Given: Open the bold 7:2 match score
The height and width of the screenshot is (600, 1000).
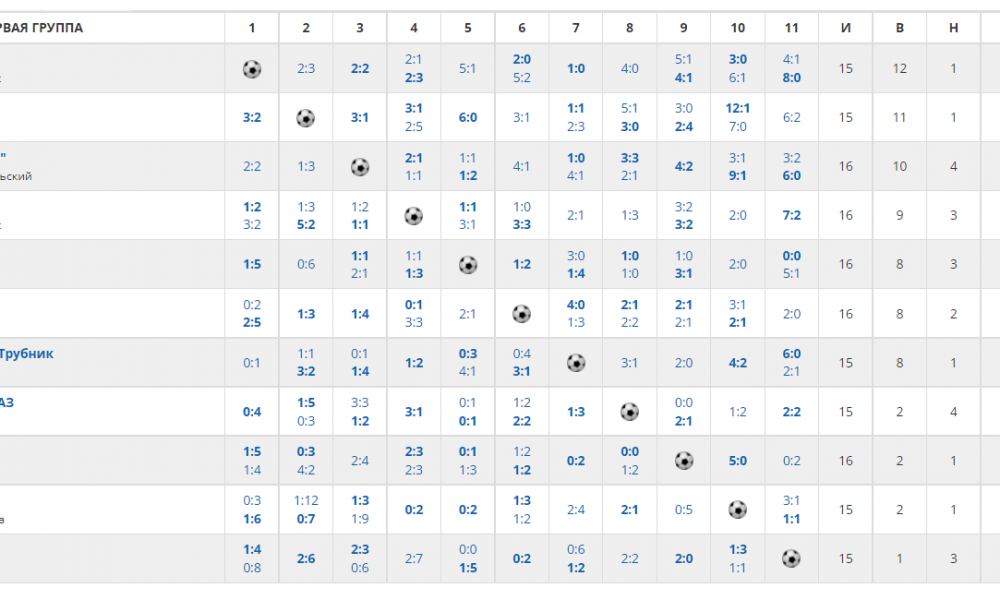Looking at the screenshot, I should (x=791, y=216).
